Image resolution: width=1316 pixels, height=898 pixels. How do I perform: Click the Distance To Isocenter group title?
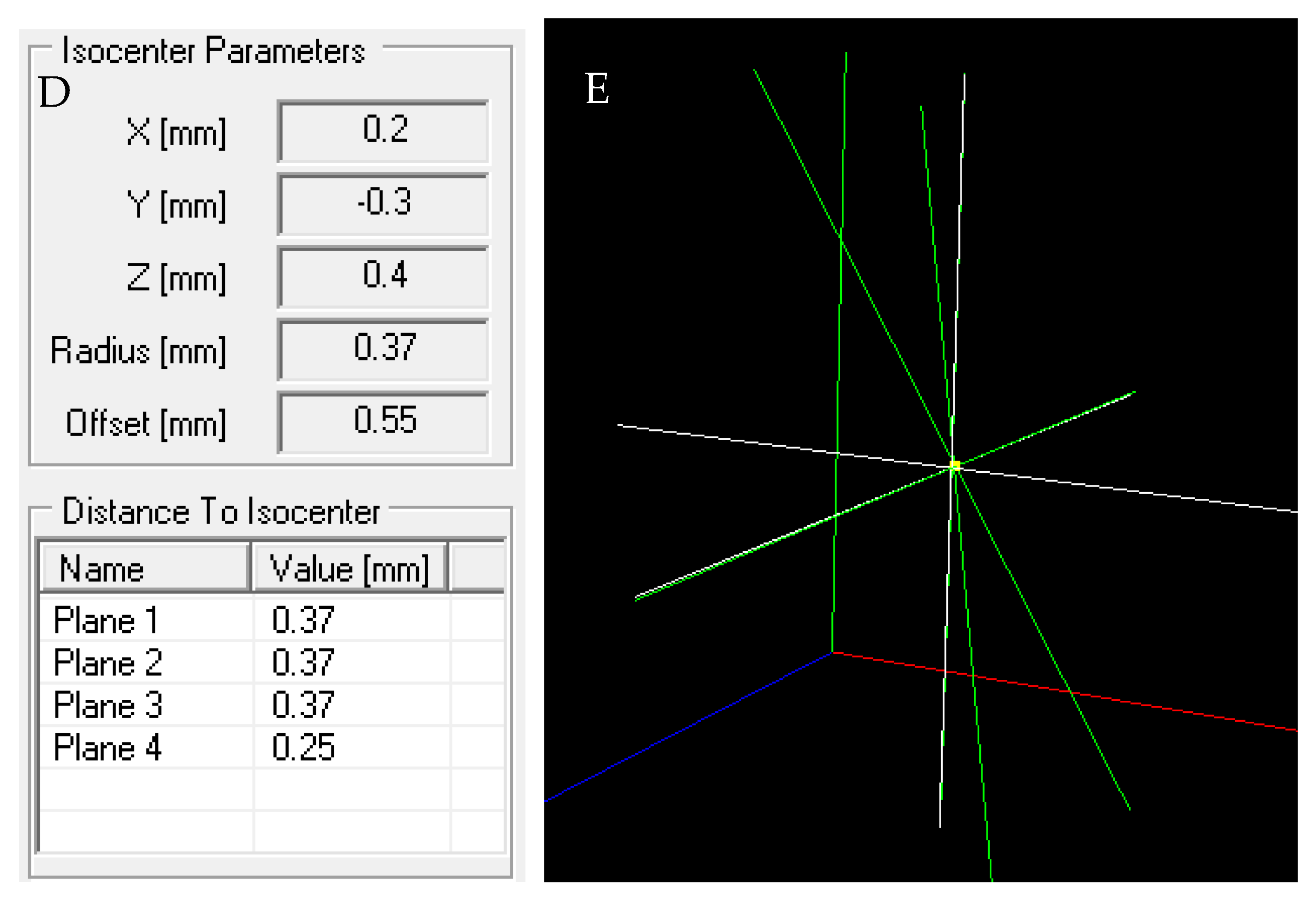(221, 511)
